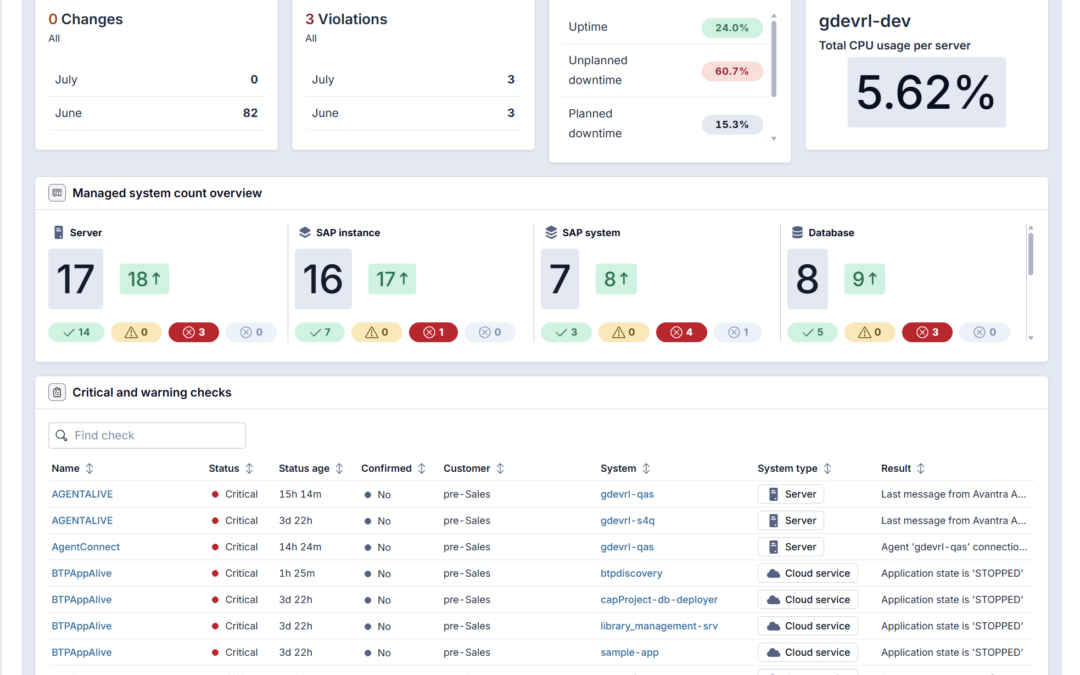1080x675 pixels.
Task: Open the AGENTALIVE check for gdevrl-s4q
Action: pyautogui.click(x=82, y=520)
